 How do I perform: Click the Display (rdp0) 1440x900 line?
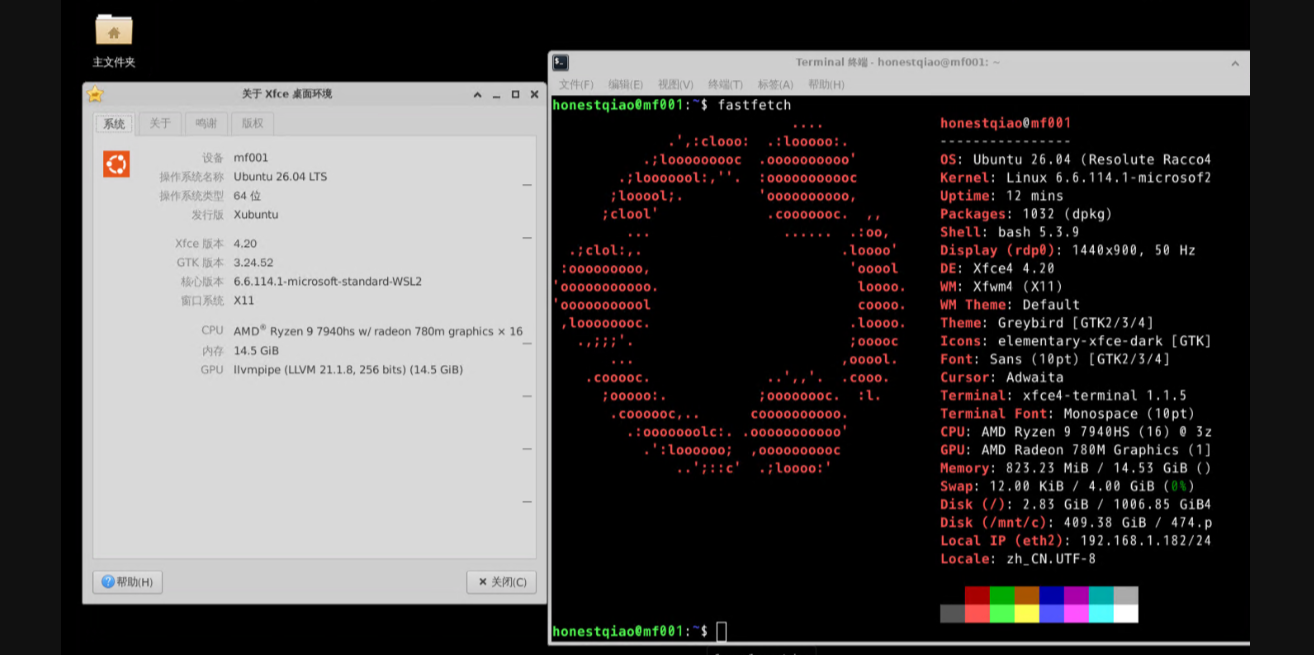pyautogui.click(x=1068, y=250)
